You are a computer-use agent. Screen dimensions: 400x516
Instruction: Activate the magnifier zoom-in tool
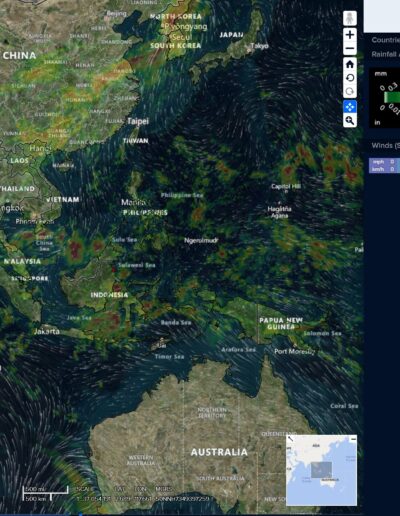pos(350,120)
